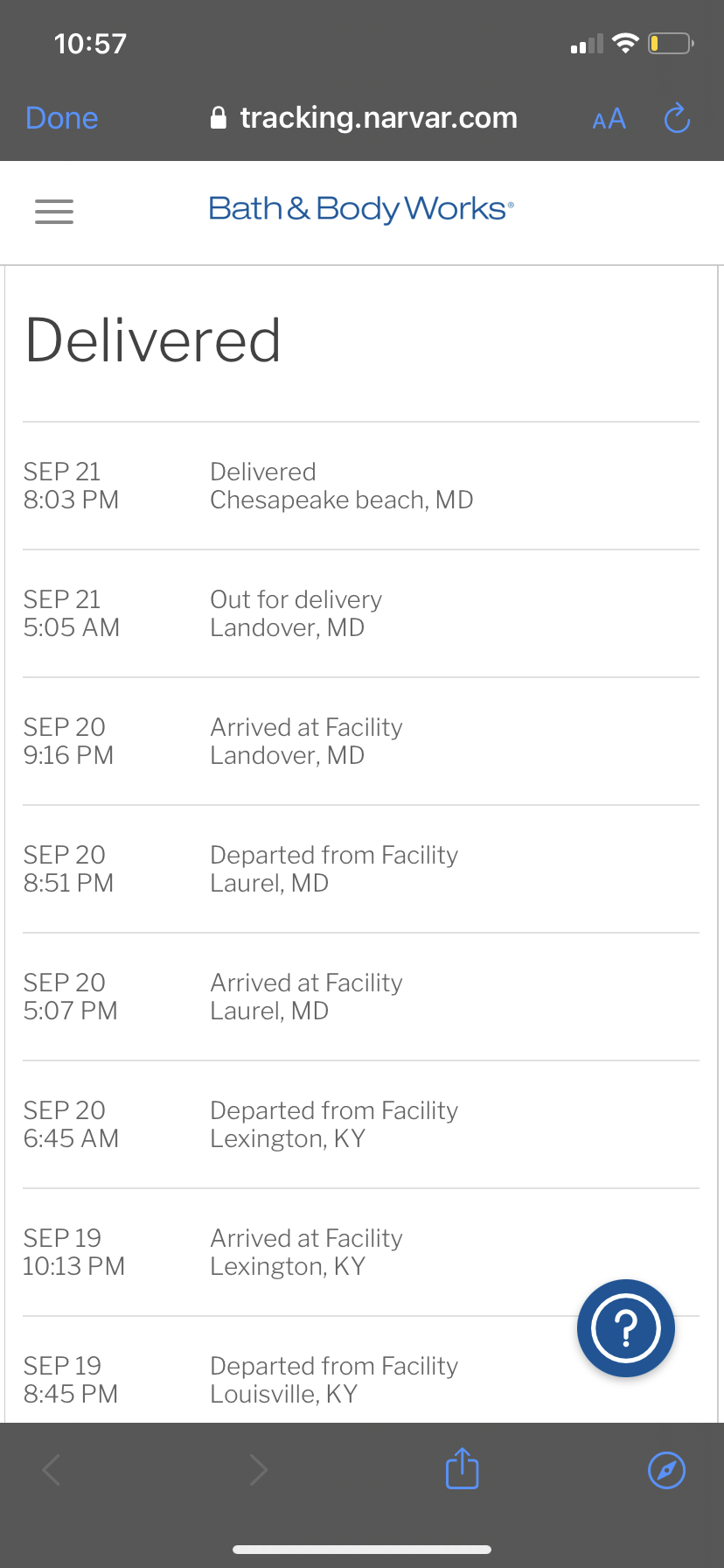This screenshot has width=724, height=1568.
Task: Open the help question mark button
Action: click(x=625, y=1327)
